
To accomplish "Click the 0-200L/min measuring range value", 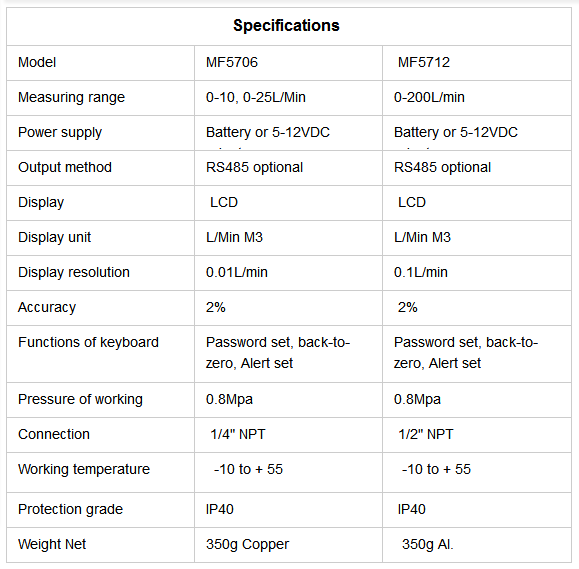I will [429, 97].
